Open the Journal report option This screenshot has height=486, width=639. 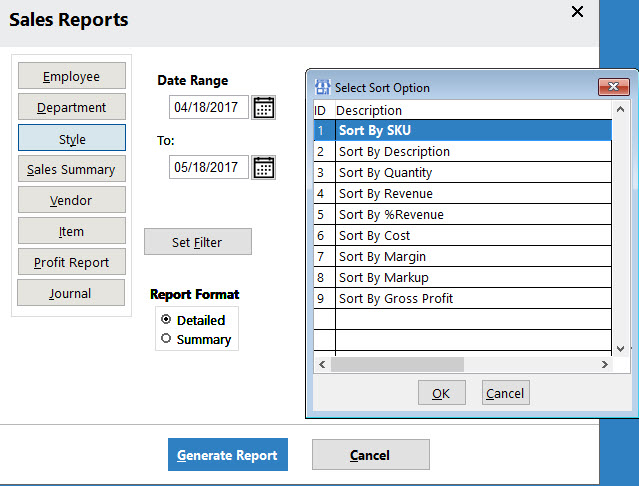tap(71, 292)
